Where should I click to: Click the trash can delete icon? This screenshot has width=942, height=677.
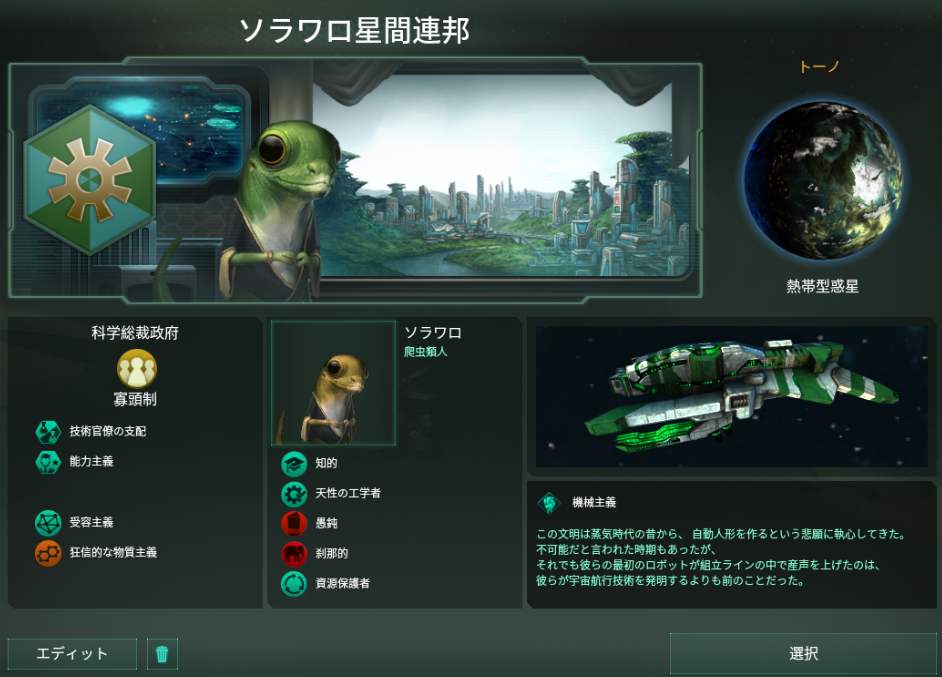pyautogui.click(x=162, y=654)
